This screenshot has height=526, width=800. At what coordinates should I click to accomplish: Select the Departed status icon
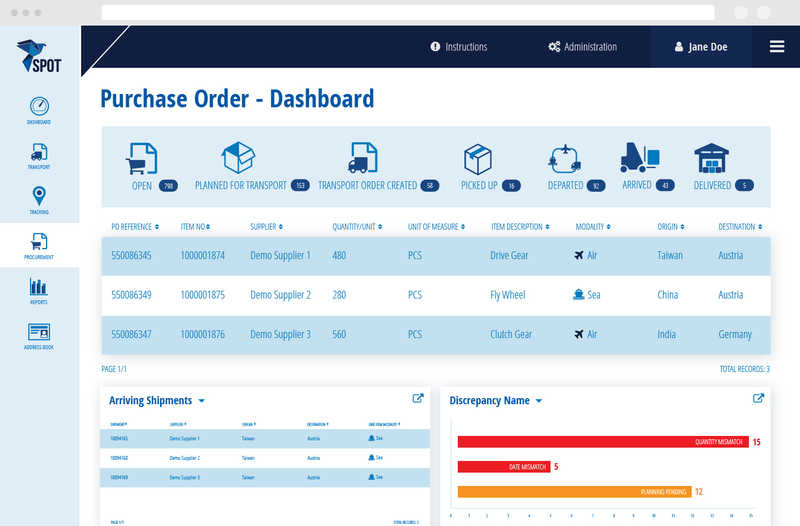pyautogui.click(x=565, y=158)
